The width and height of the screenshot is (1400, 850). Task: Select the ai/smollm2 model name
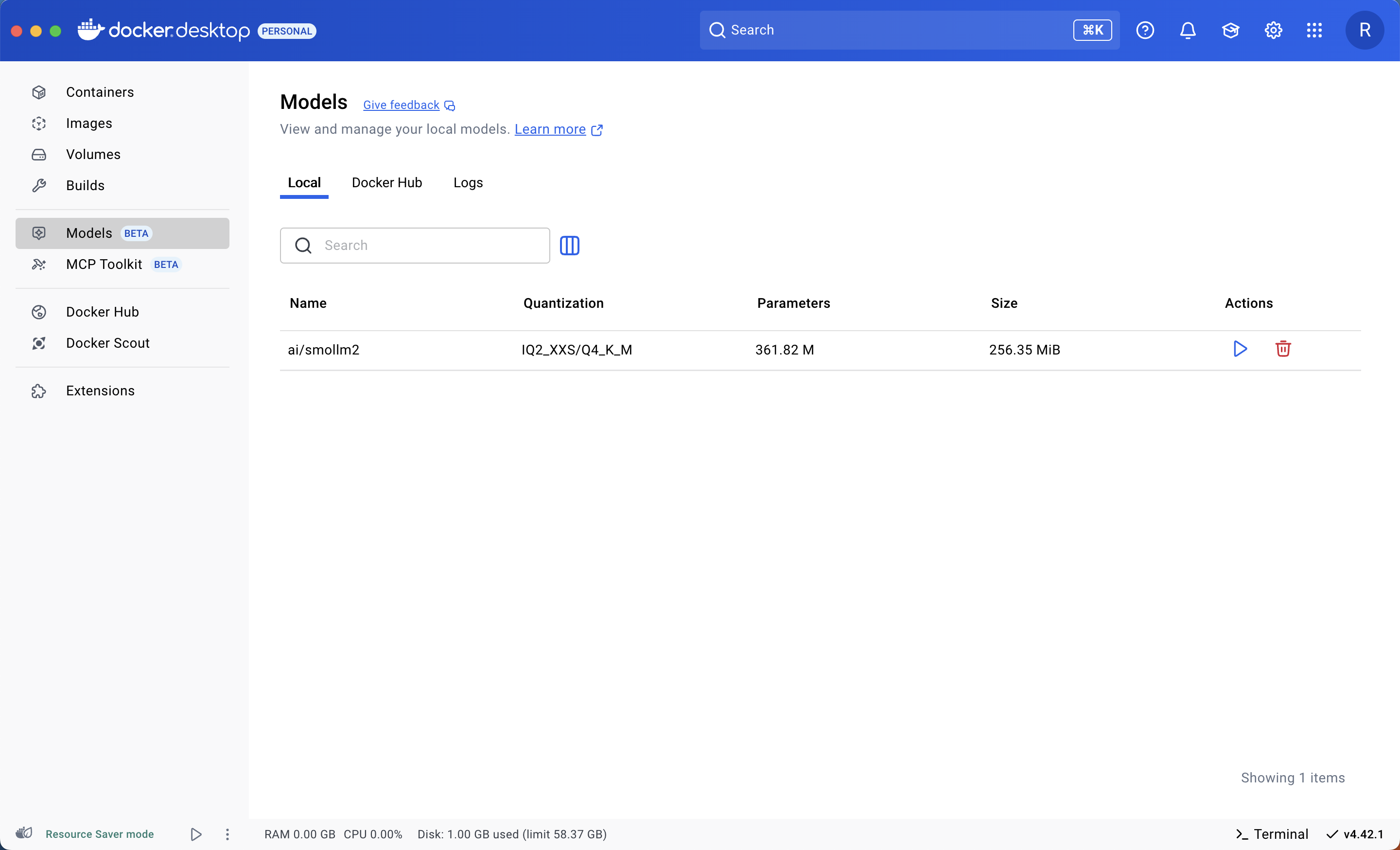coord(324,350)
